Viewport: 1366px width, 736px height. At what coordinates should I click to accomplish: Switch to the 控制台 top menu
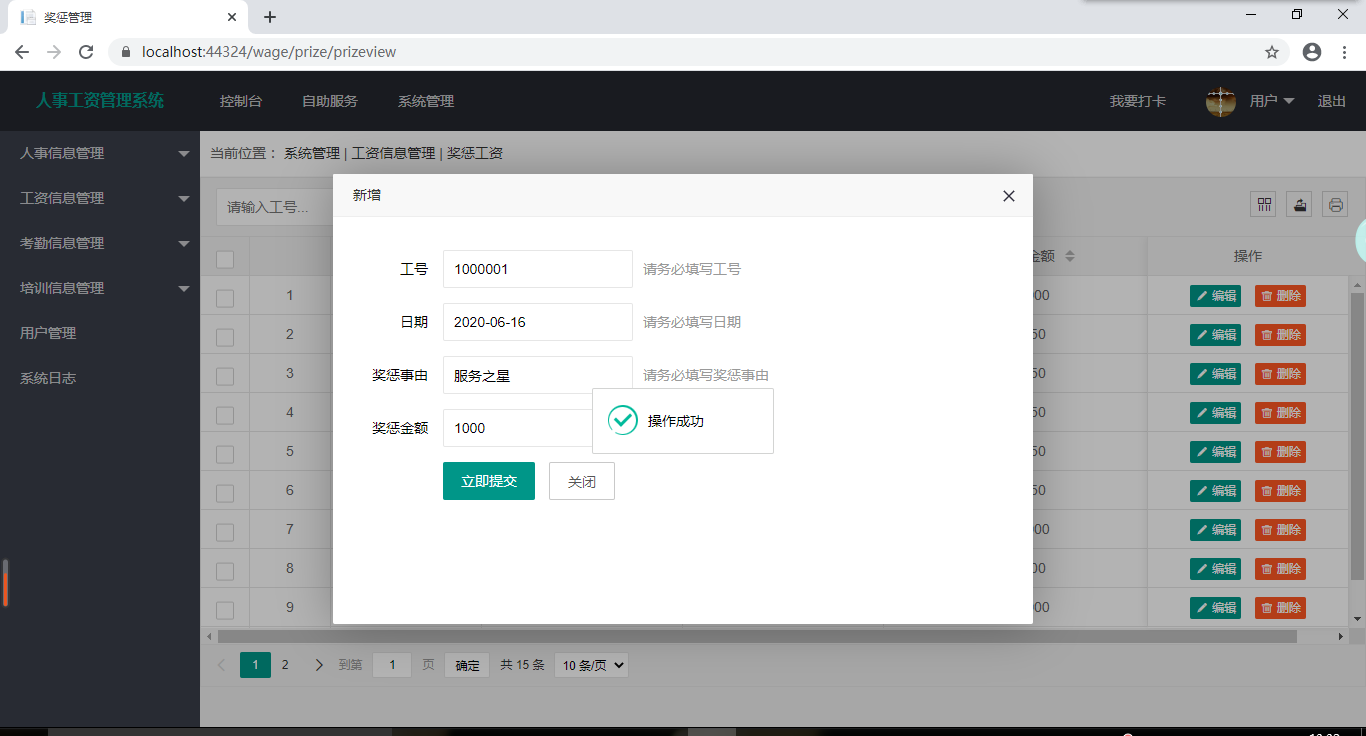point(241,101)
